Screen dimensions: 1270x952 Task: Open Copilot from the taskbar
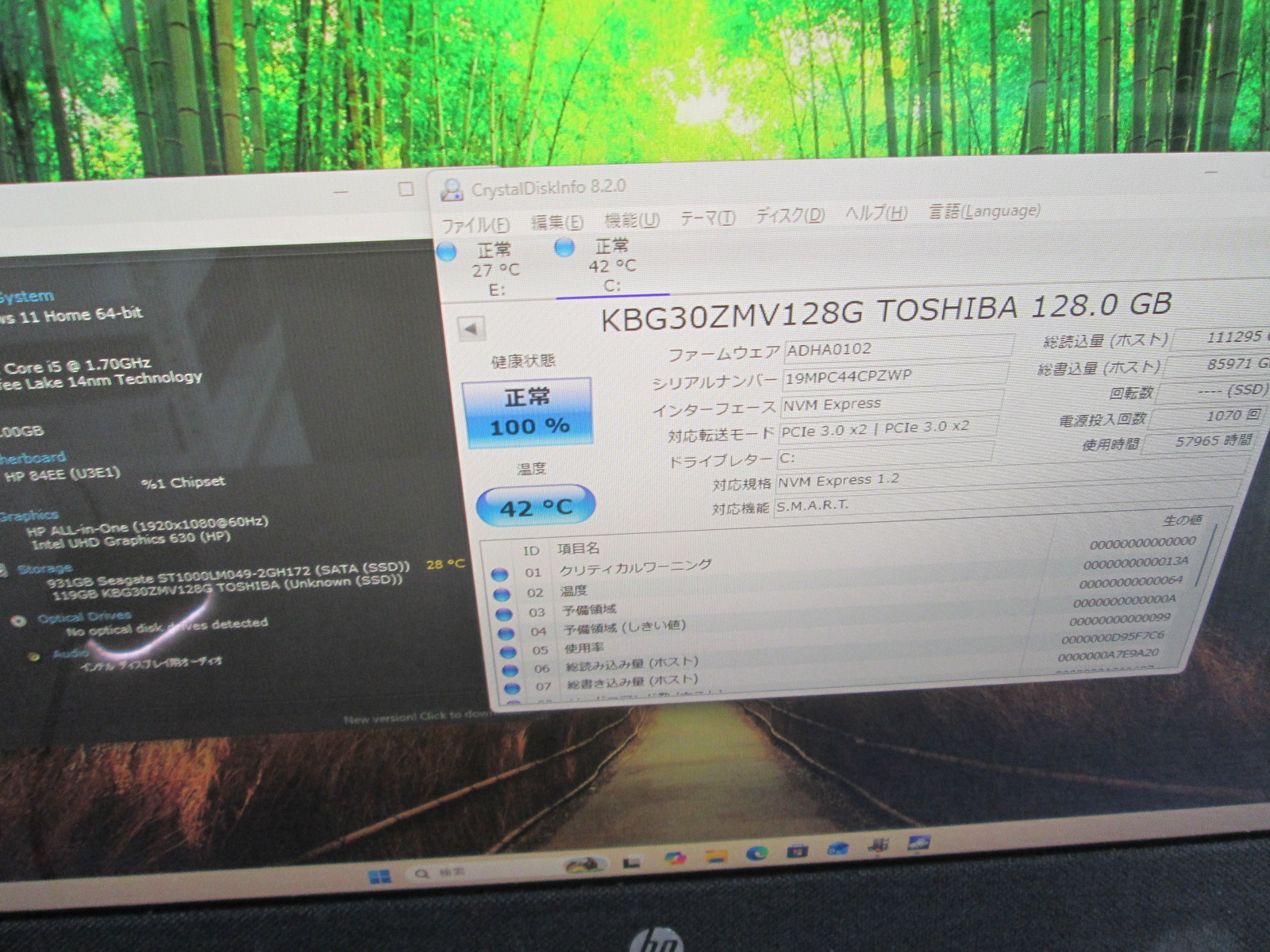(675, 859)
